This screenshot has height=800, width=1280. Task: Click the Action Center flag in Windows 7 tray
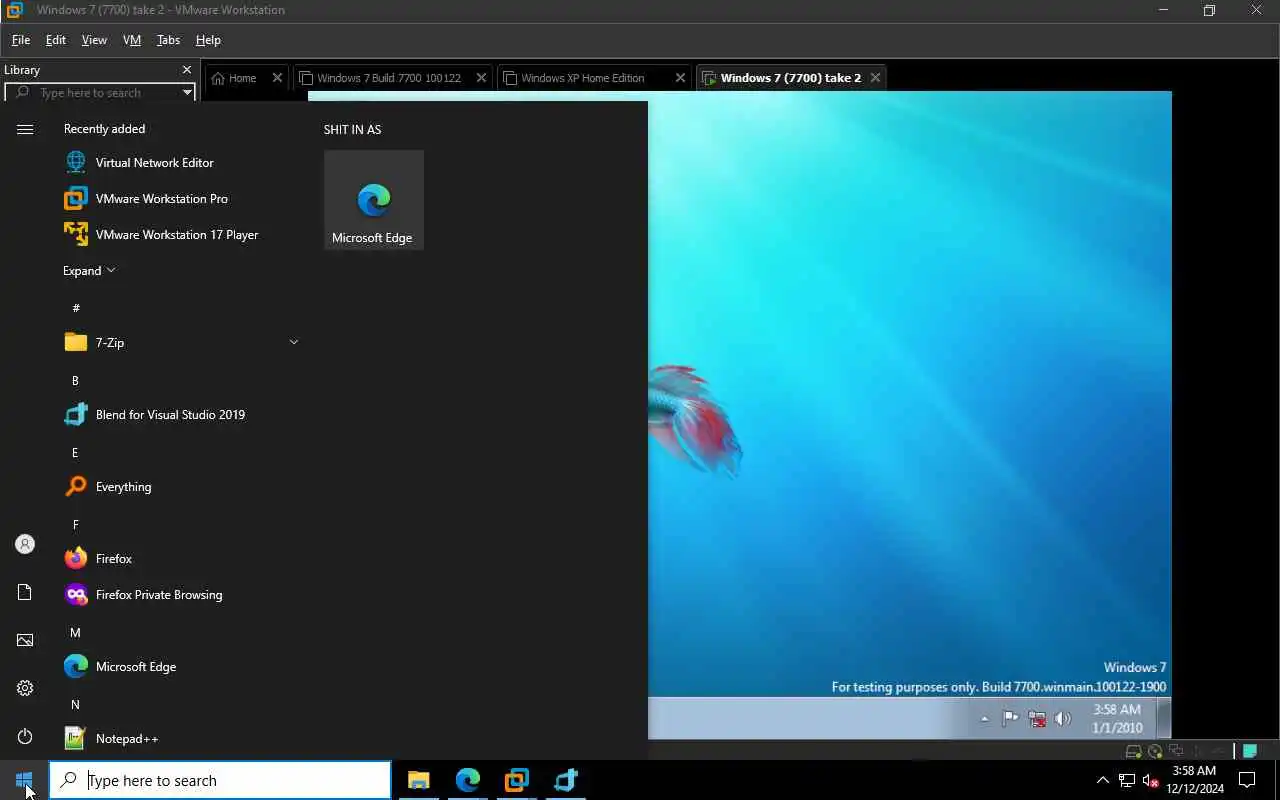[1010, 718]
